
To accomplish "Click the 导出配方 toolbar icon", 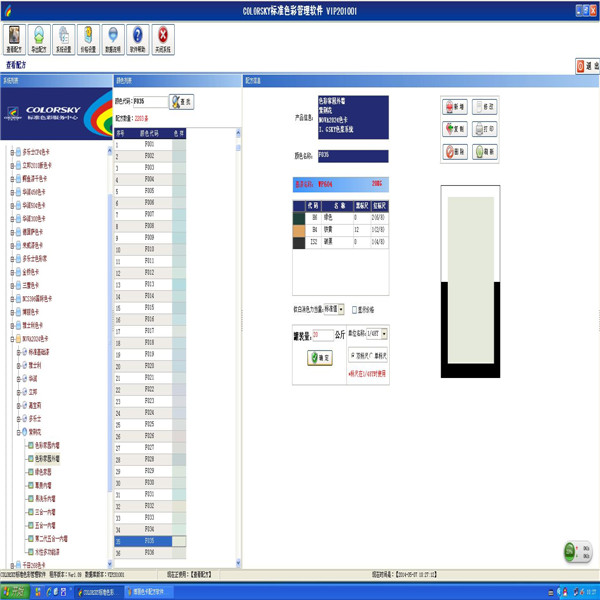I will (x=39, y=40).
